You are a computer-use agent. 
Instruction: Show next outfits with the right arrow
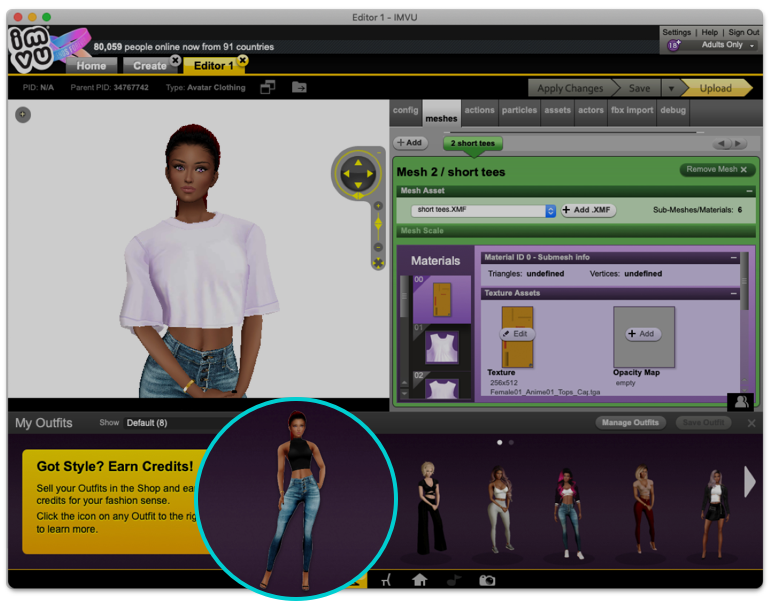pyautogui.click(x=750, y=481)
